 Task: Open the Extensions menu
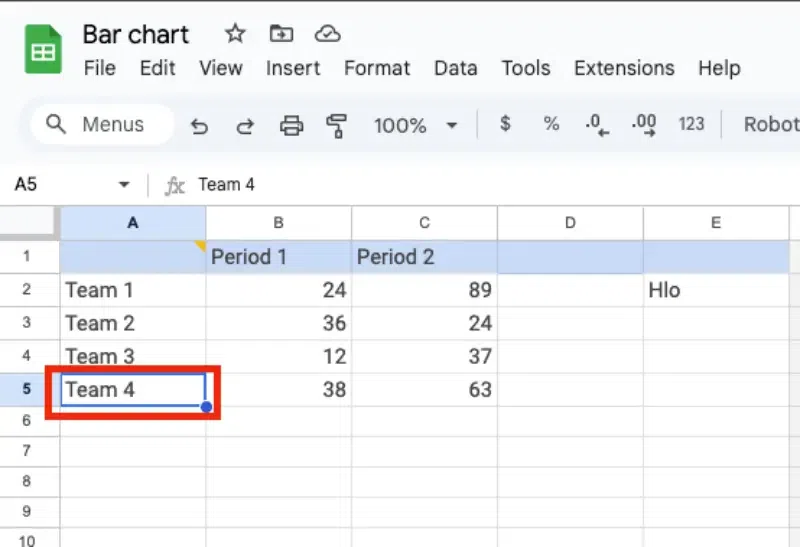point(624,68)
